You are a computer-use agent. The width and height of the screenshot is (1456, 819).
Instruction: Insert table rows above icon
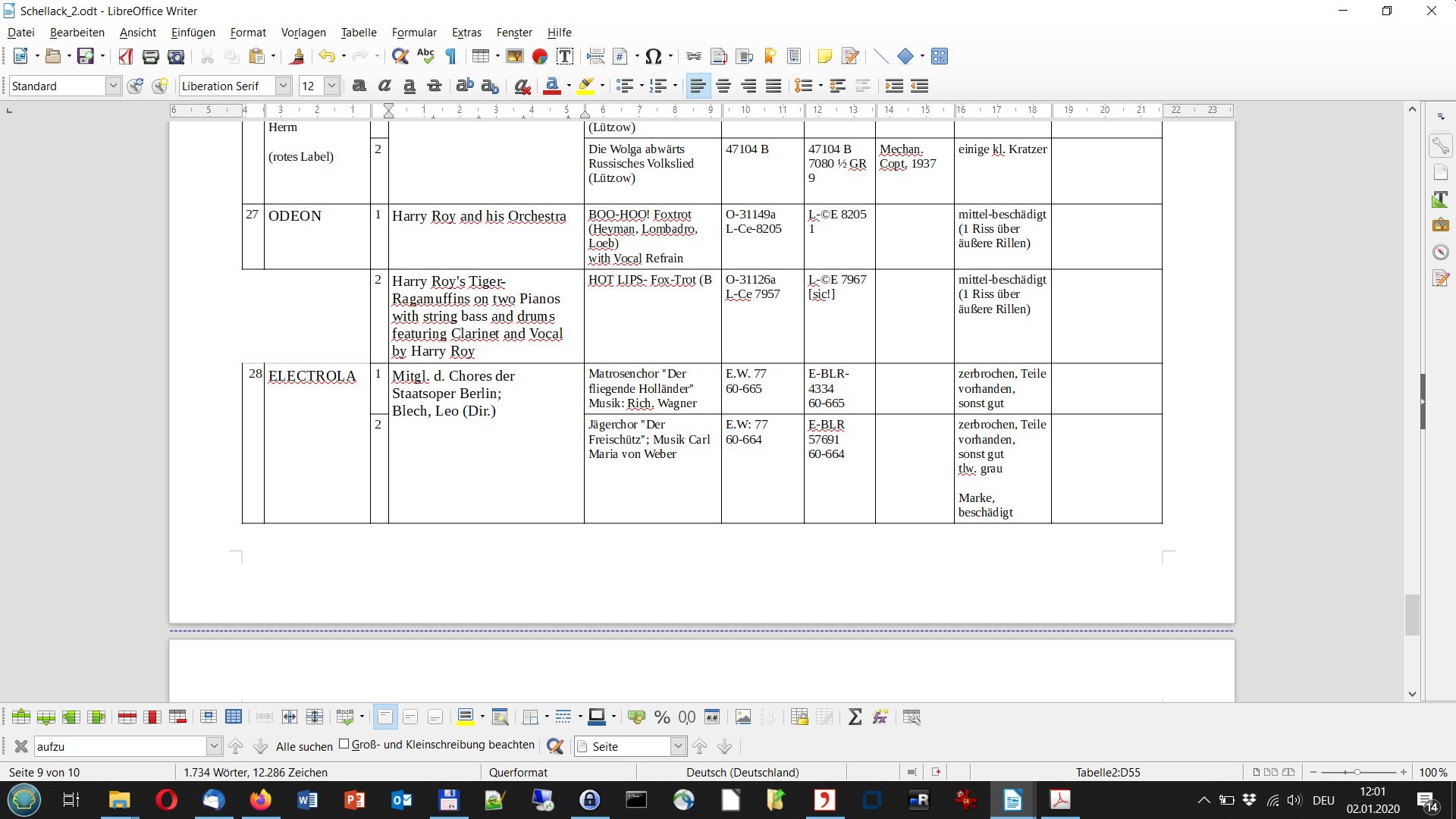coord(21,717)
